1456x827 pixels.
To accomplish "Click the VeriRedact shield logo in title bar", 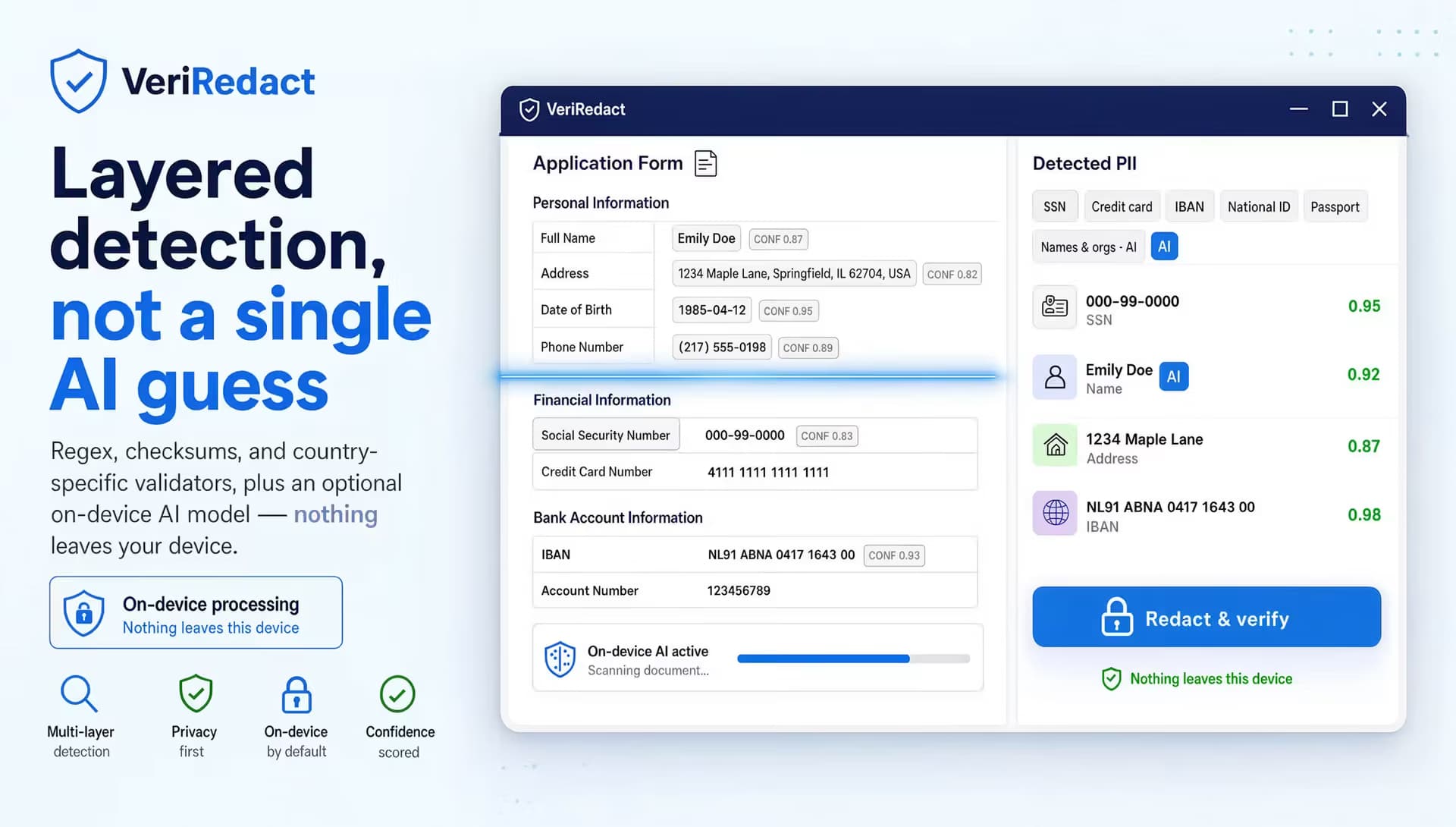I will click(x=529, y=109).
